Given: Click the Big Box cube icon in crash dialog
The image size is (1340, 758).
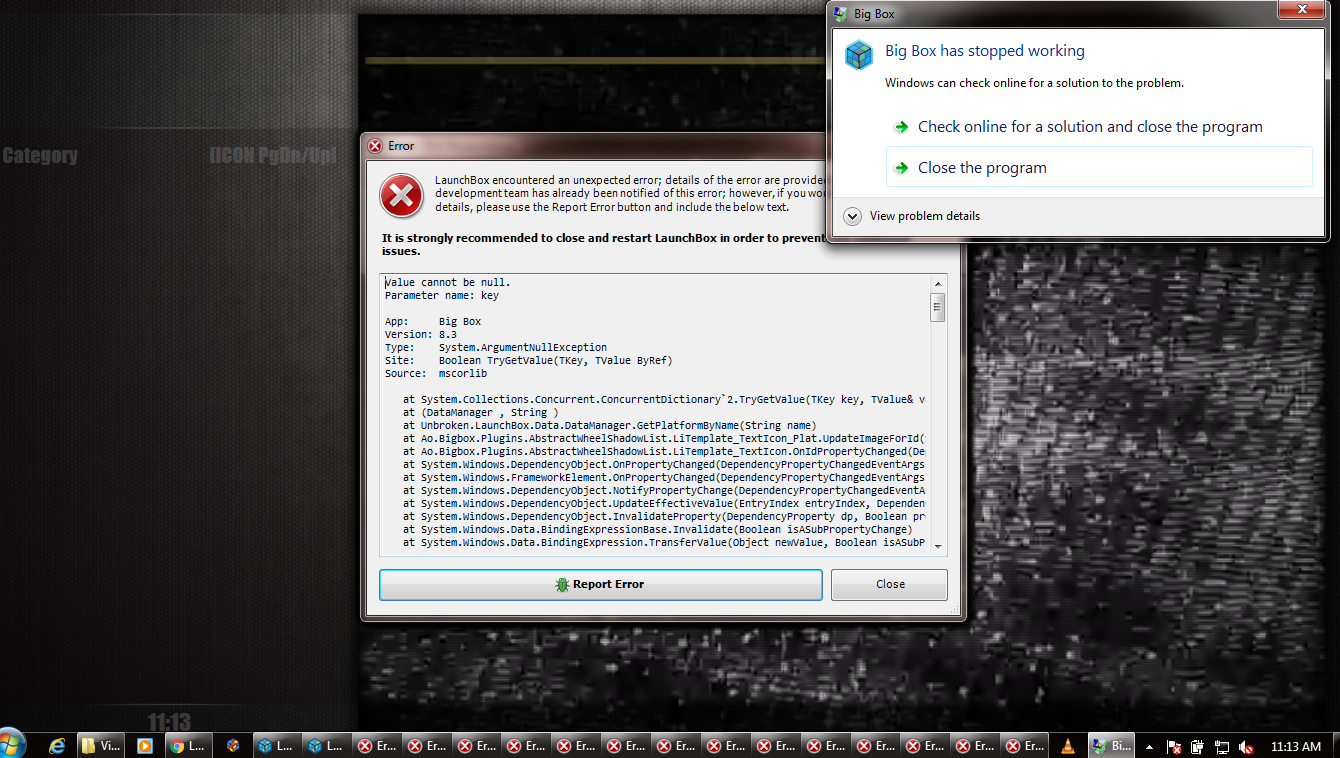Looking at the screenshot, I should click(x=858, y=55).
